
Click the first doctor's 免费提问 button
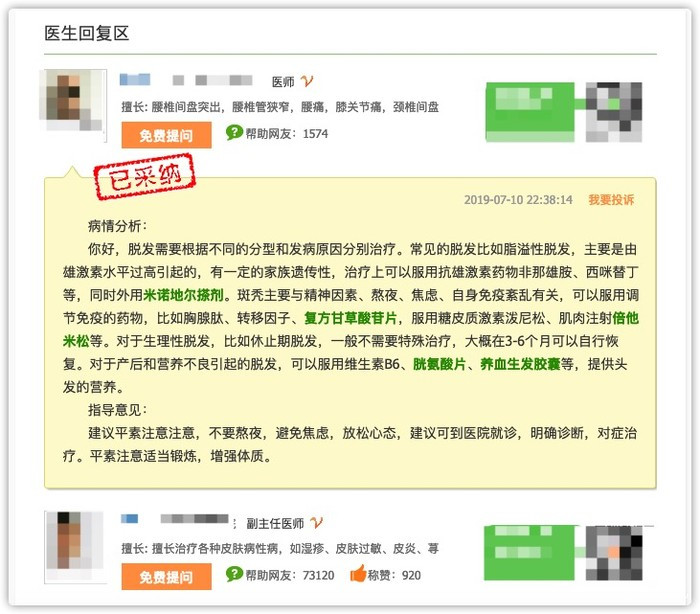point(167,135)
